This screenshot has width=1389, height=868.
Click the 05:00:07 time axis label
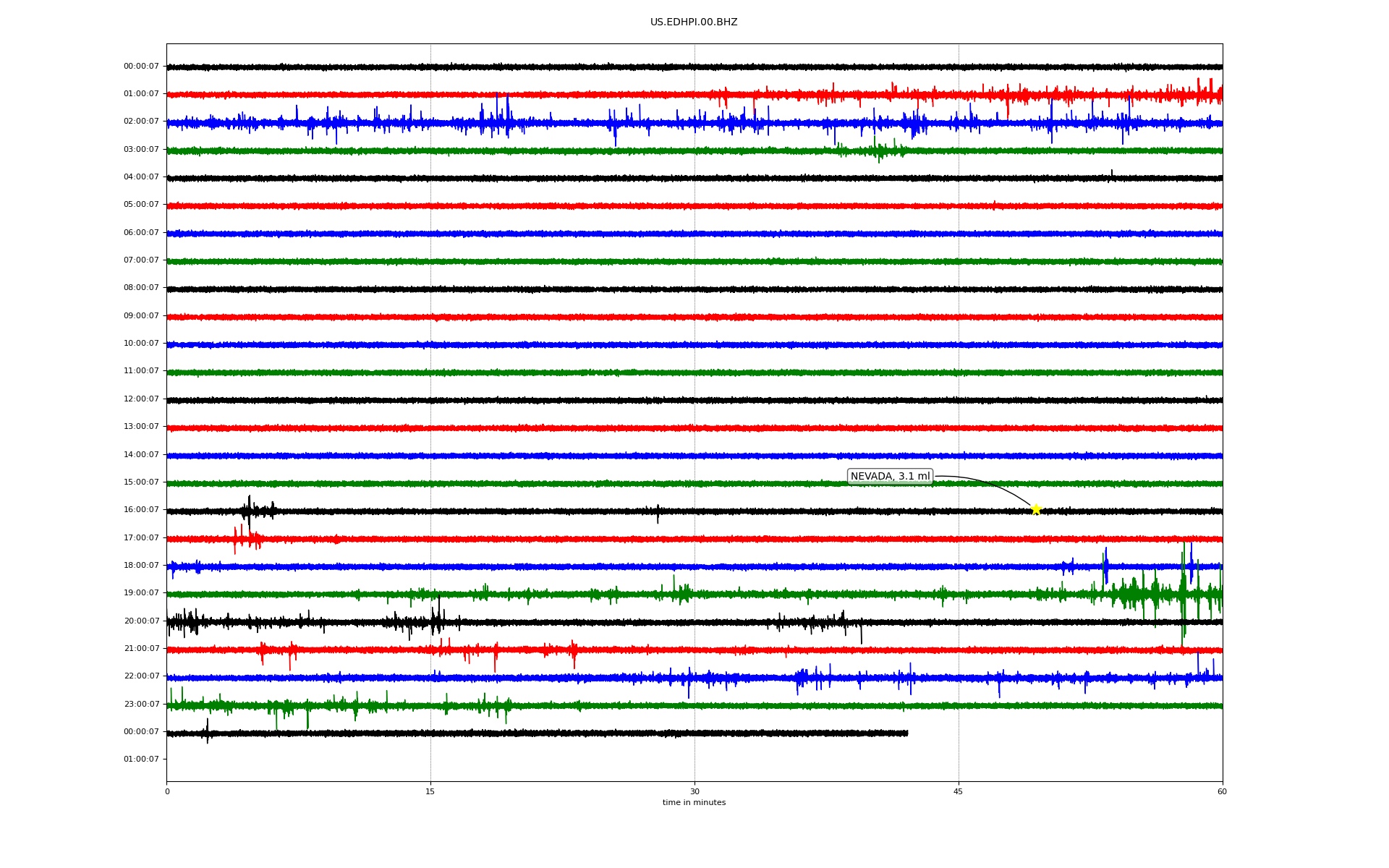tap(141, 205)
